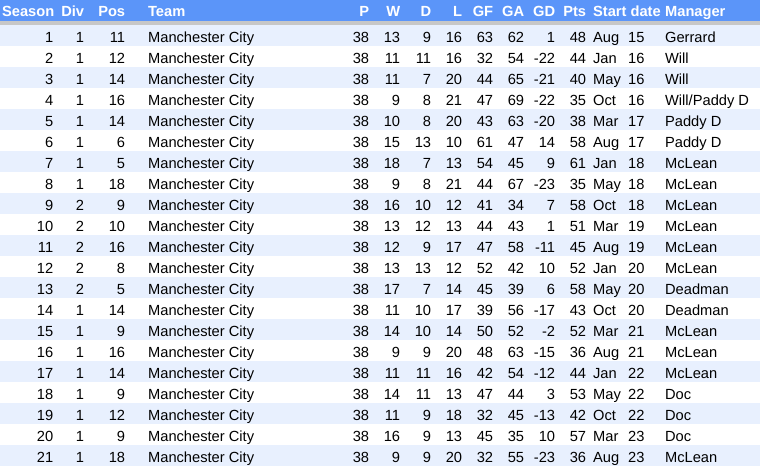Select the GA column header
The height and width of the screenshot is (466, 760).
[513, 11]
